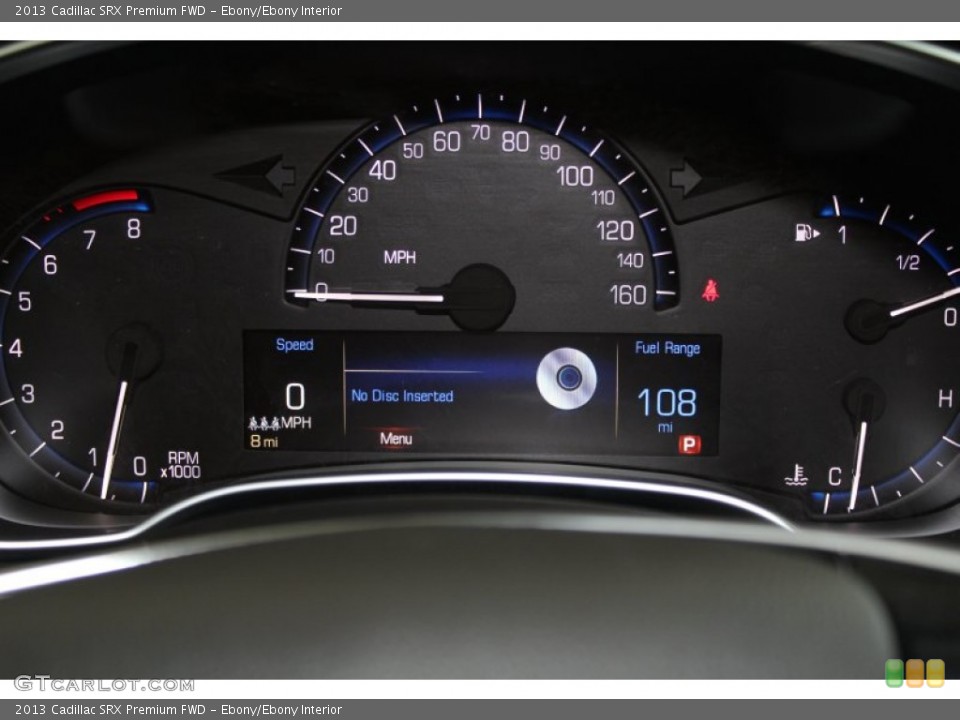Click the CD disc icon

tap(567, 378)
